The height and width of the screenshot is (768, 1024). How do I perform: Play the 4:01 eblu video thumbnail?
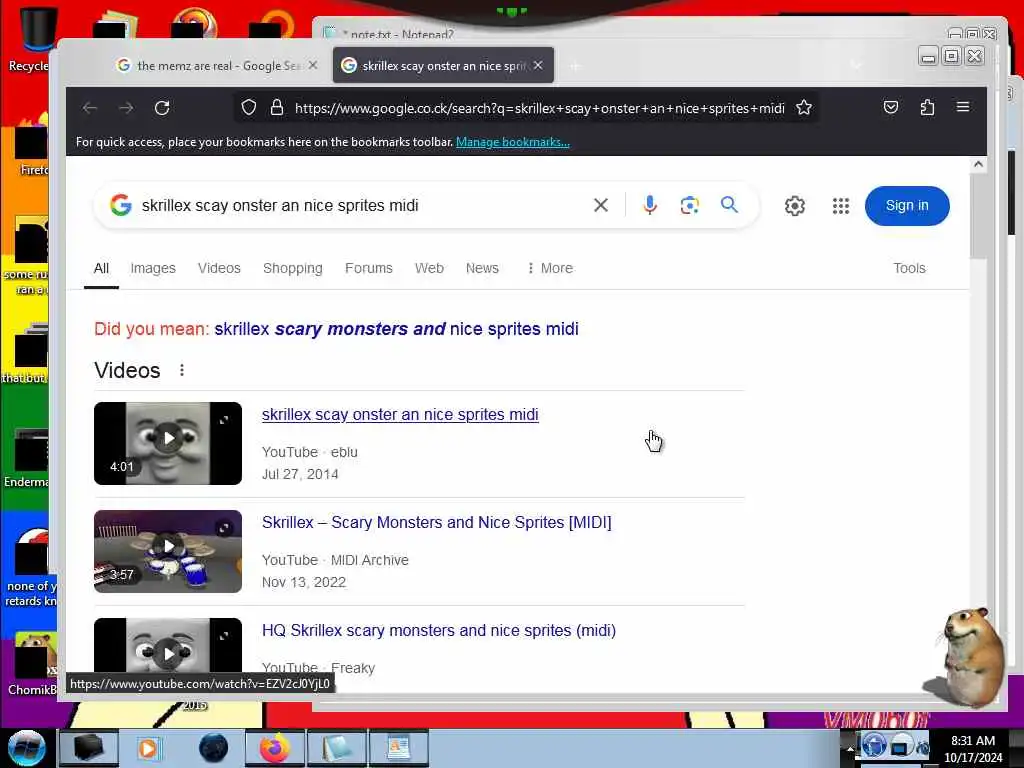[168, 443]
